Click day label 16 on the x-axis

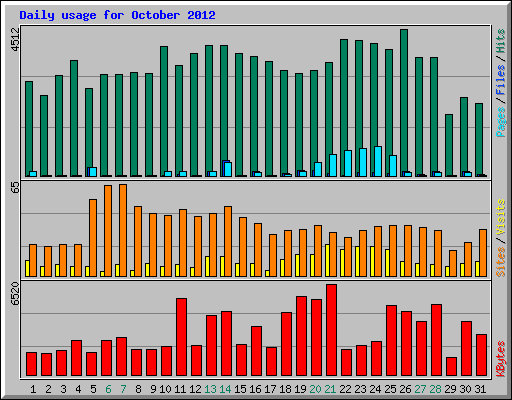tap(255, 389)
